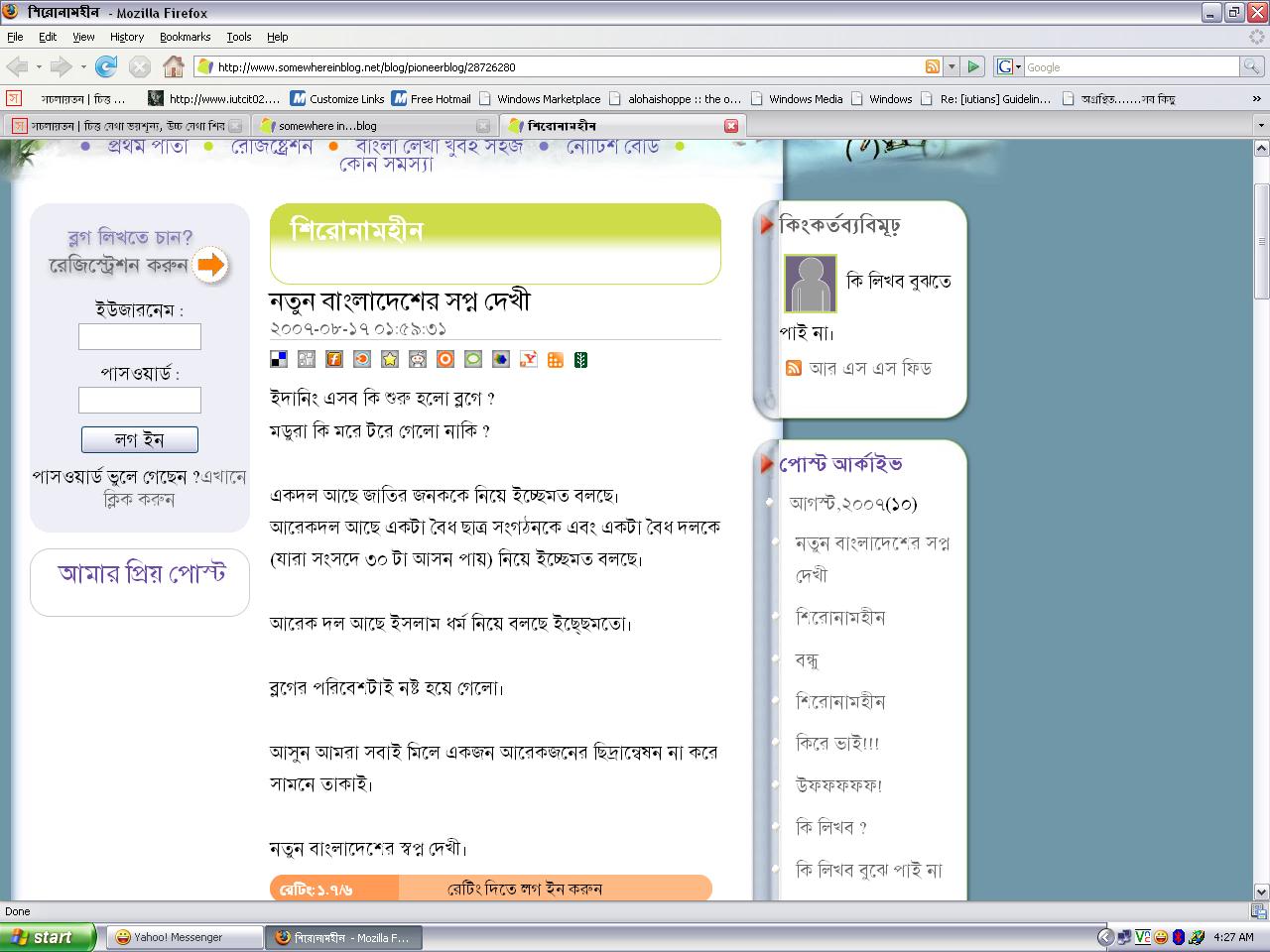The image size is (1270, 952).
Task: Click the orange RSS icon beside আর এস এস ফিড
Action: pos(794,368)
